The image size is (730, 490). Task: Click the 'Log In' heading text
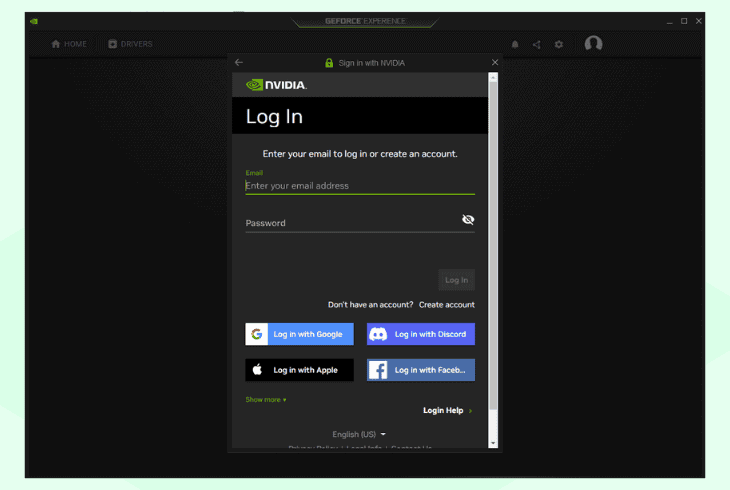pyautogui.click(x=274, y=116)
